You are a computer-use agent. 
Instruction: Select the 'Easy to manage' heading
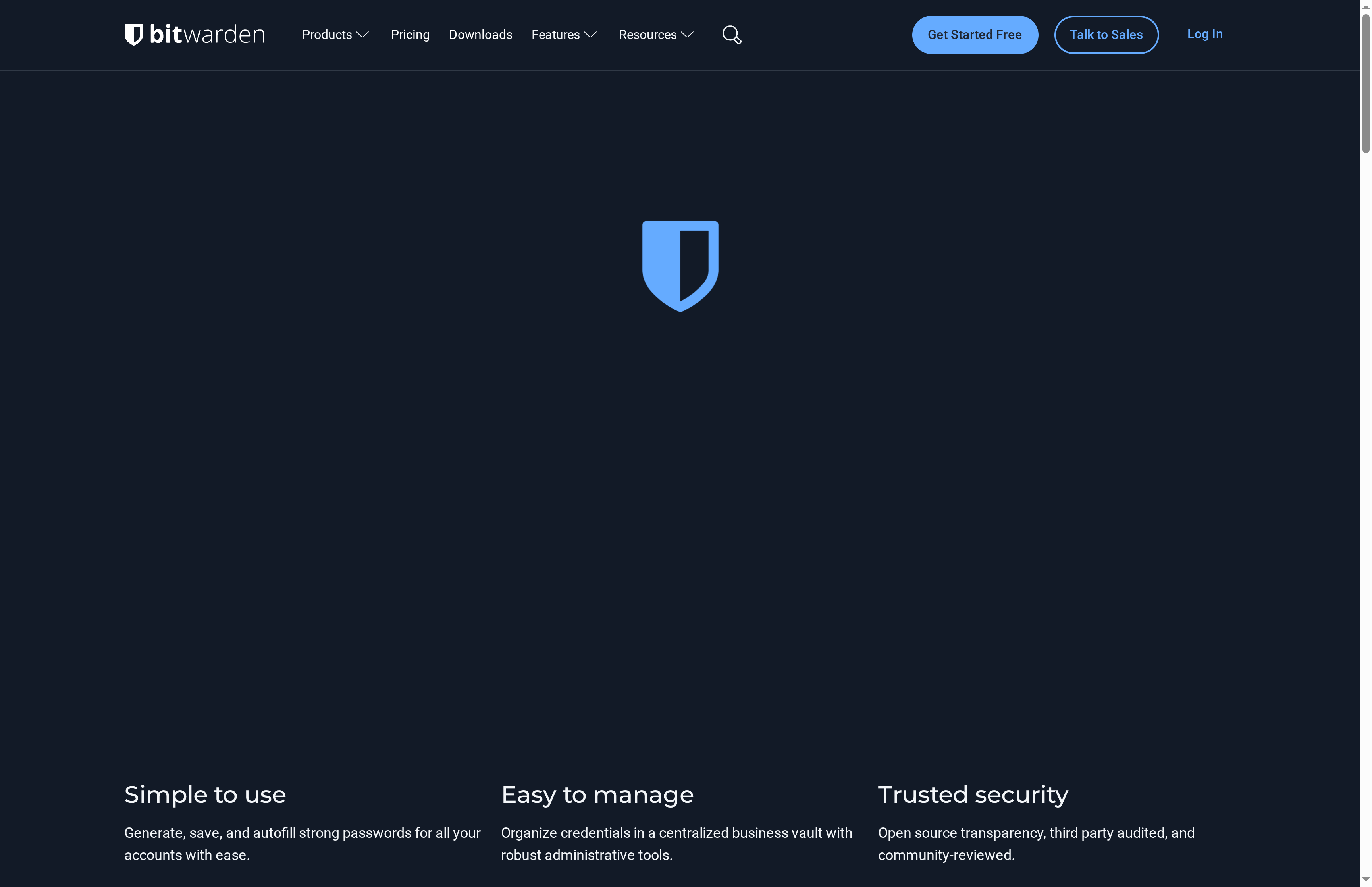597,795
